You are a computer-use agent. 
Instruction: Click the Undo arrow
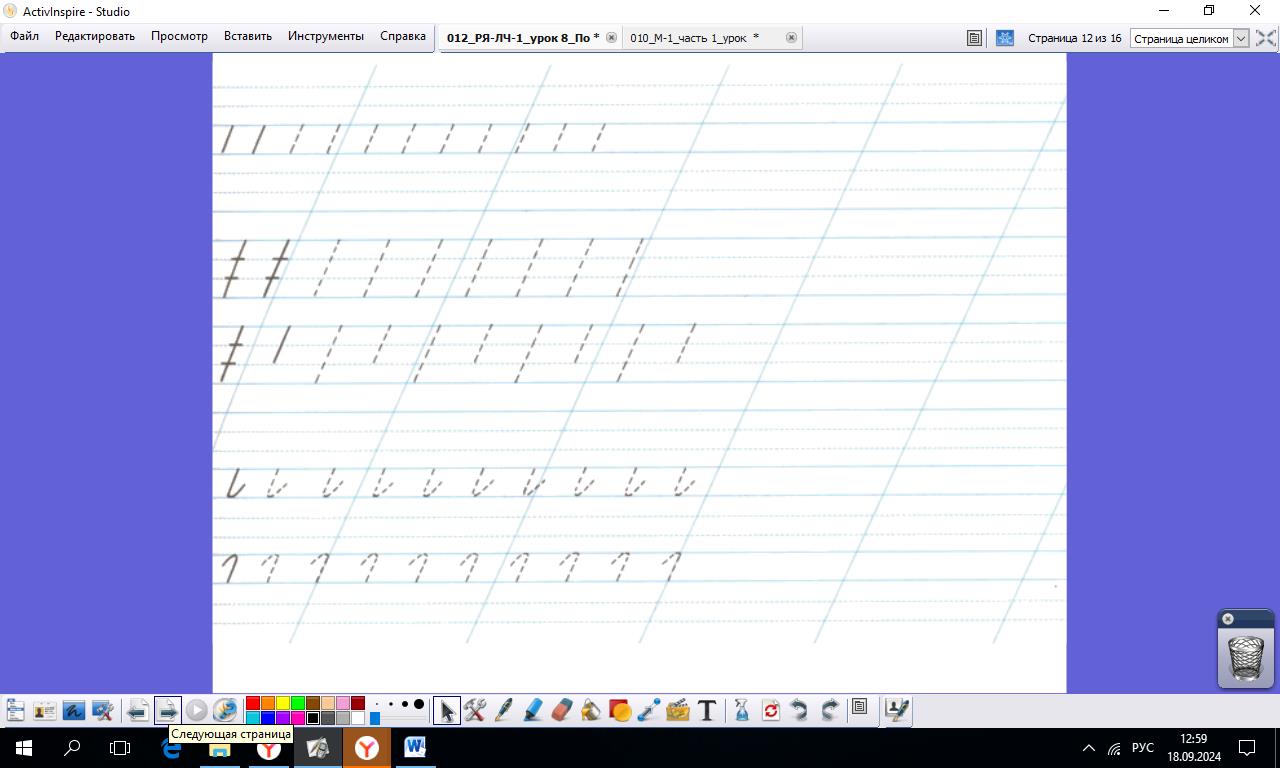click(x=800, y=710)
